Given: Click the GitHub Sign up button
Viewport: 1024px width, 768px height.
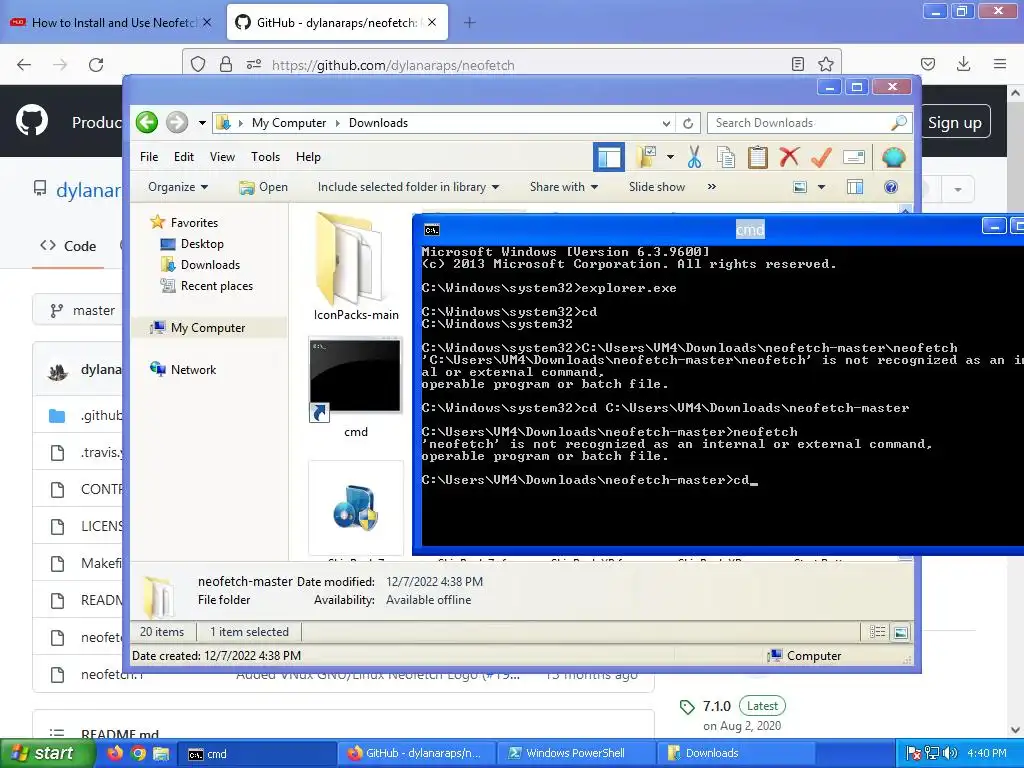Looking at the screenshot, I should pyautogui.click(x=955, y=122).
